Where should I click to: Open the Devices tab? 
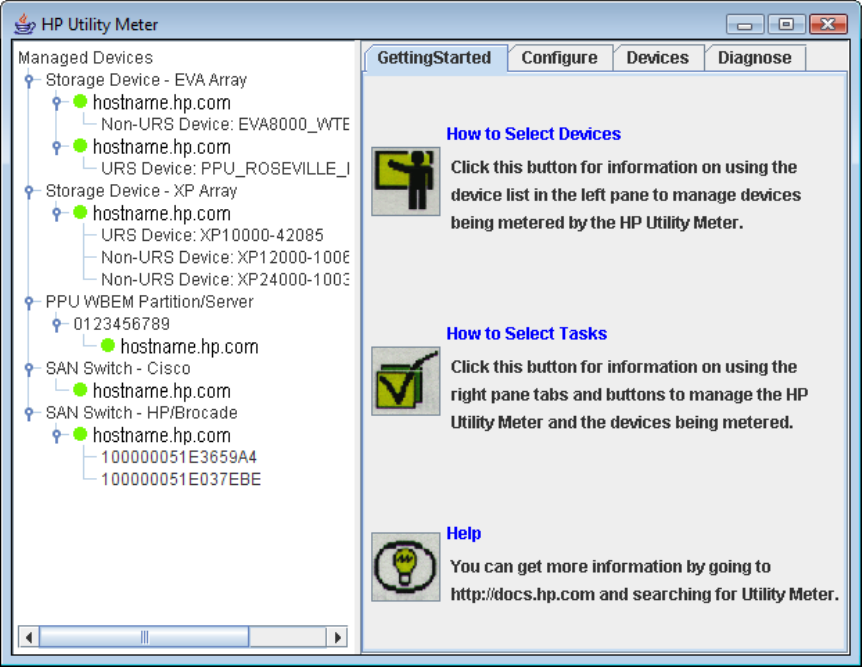[657, 58]
